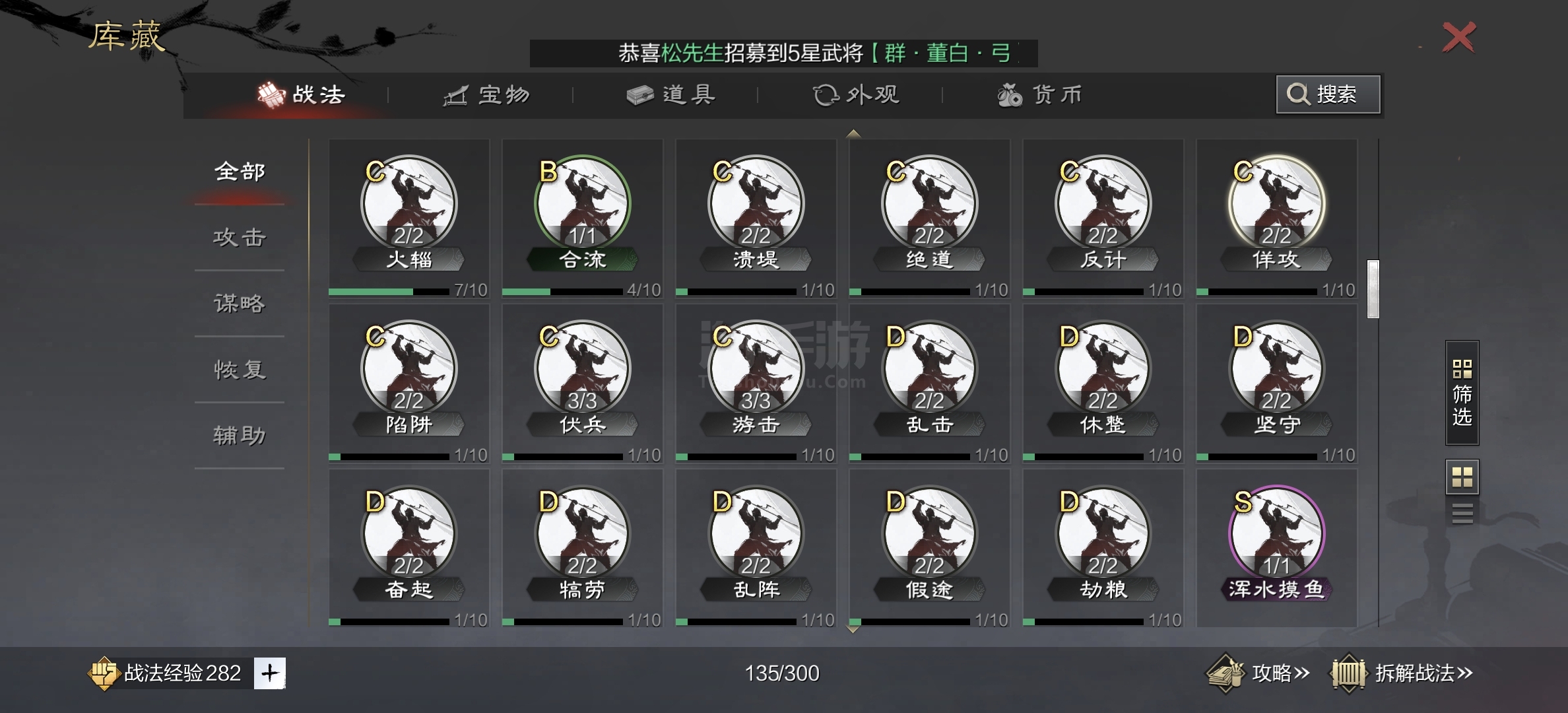
Task: Switch to list view layout
Action: pos(1462,513)
